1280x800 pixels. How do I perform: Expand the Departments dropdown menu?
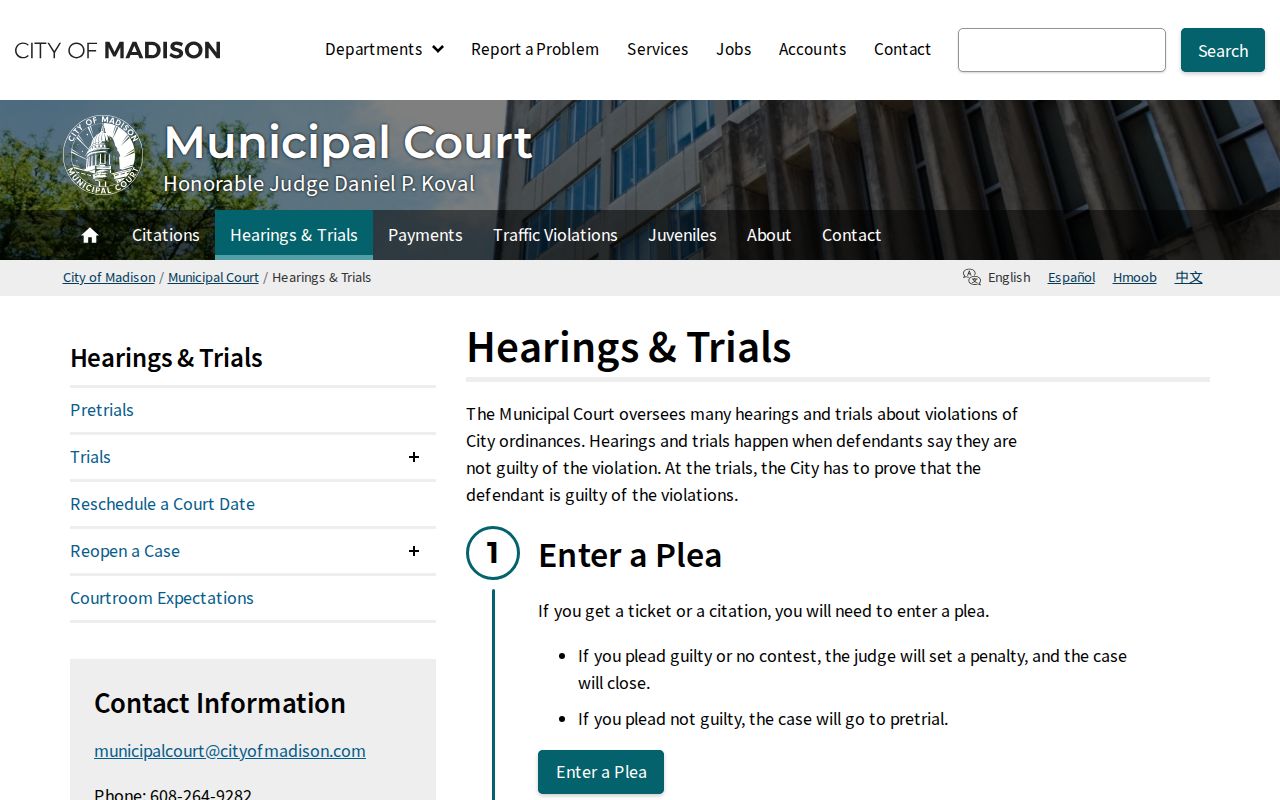tap(384, 49)
